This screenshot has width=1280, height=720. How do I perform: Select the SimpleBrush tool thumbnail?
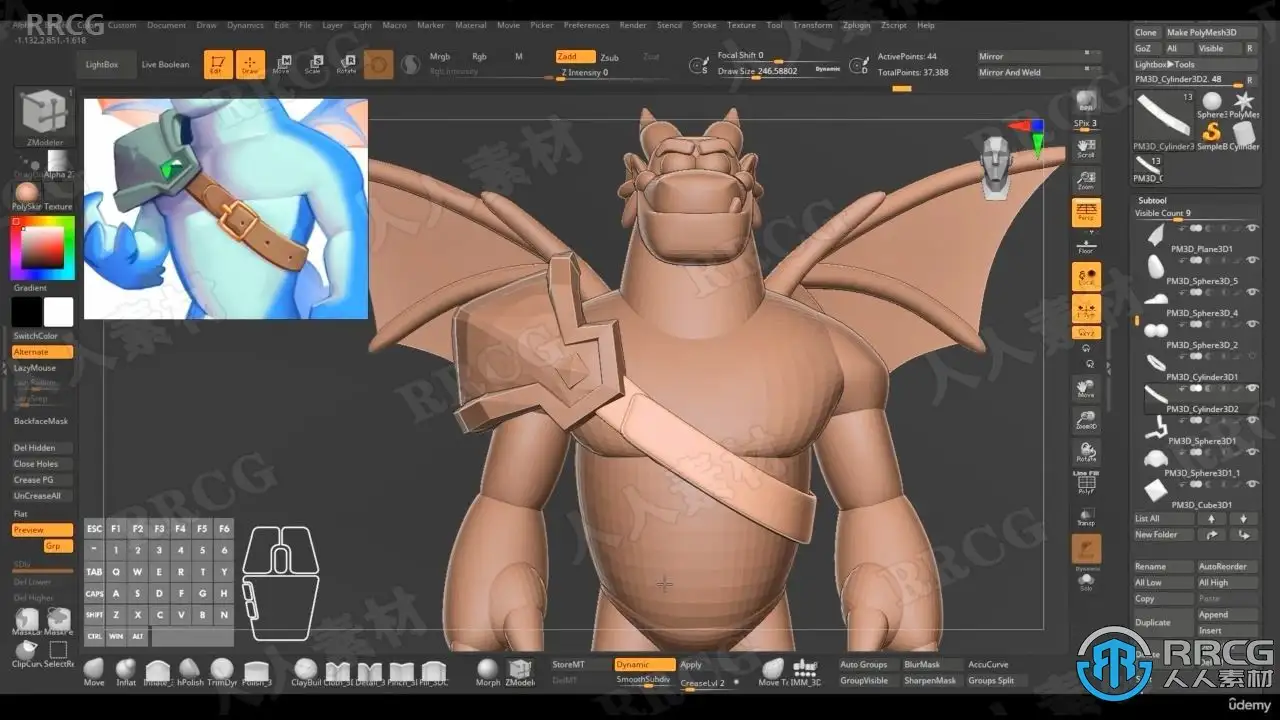(1212, 135)
